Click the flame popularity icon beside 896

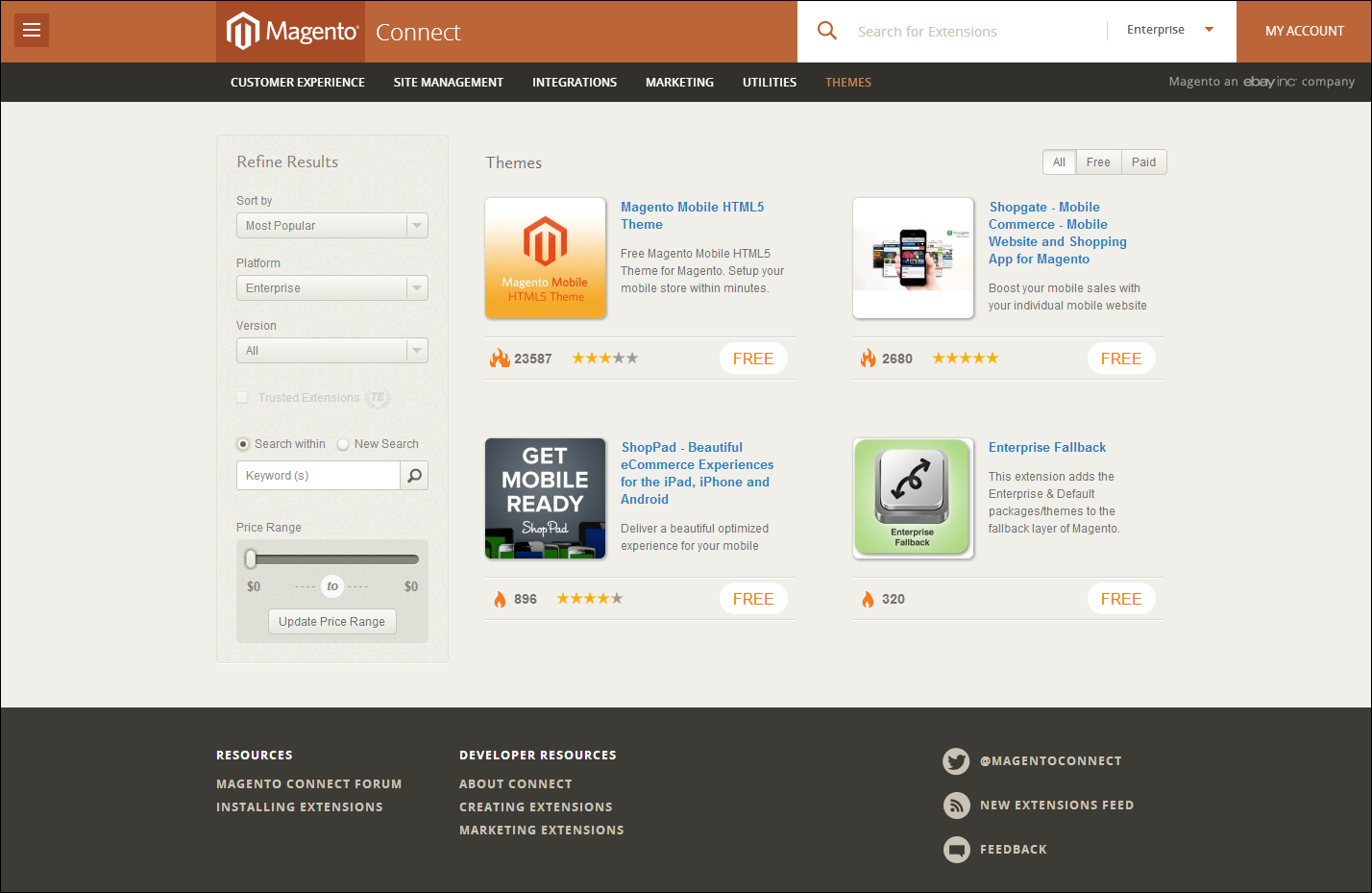(500, 599)
